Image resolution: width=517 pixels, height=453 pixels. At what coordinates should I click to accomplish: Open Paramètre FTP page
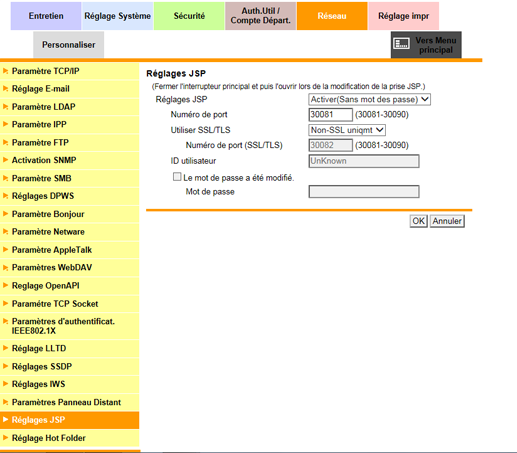point(69,143)
